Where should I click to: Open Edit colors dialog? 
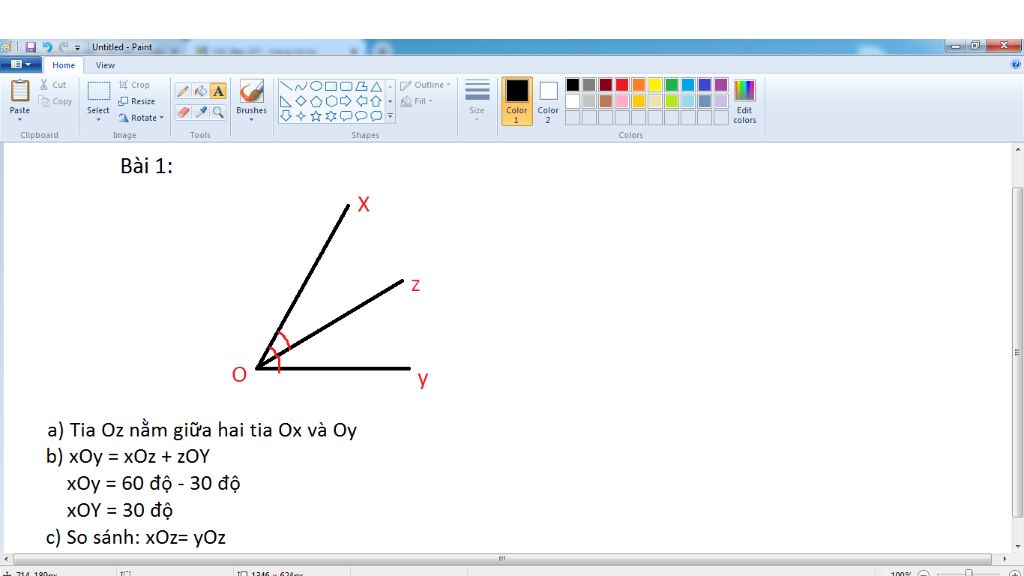[x=744, y=101]
